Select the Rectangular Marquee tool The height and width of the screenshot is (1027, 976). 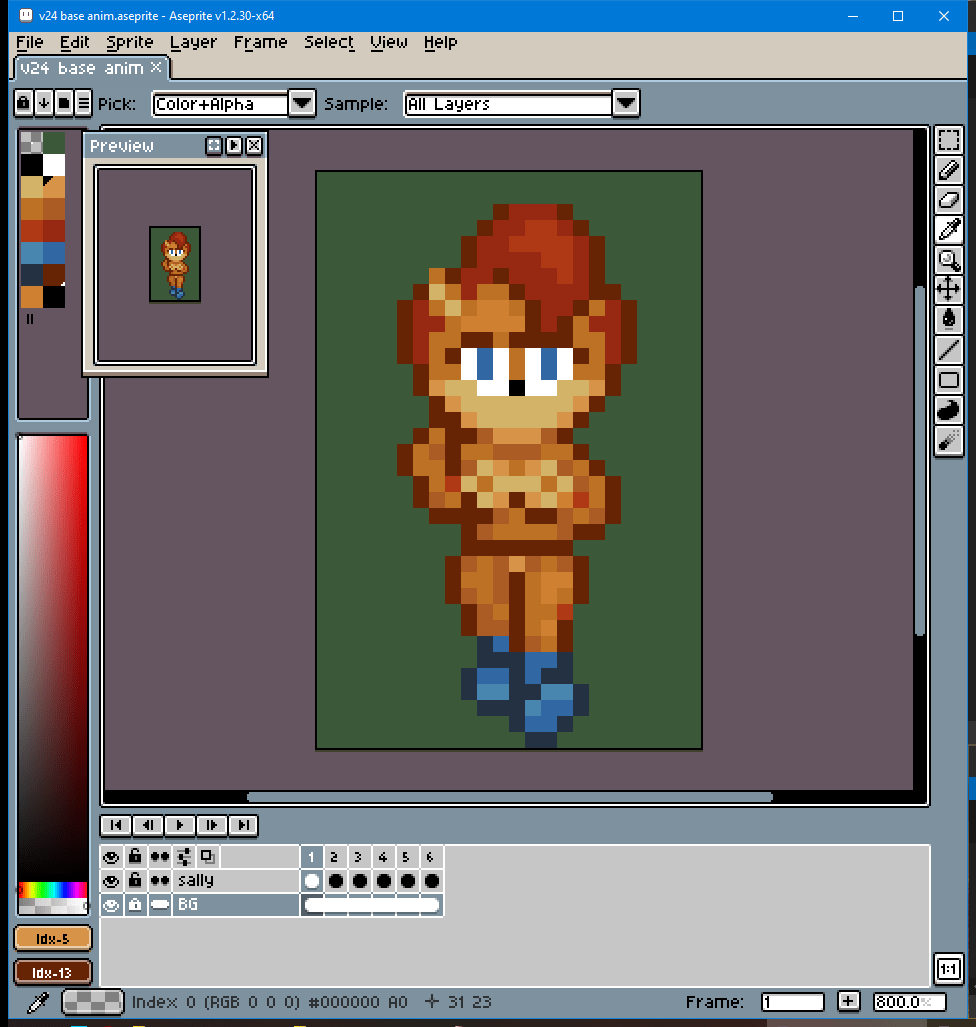point(948,141)
